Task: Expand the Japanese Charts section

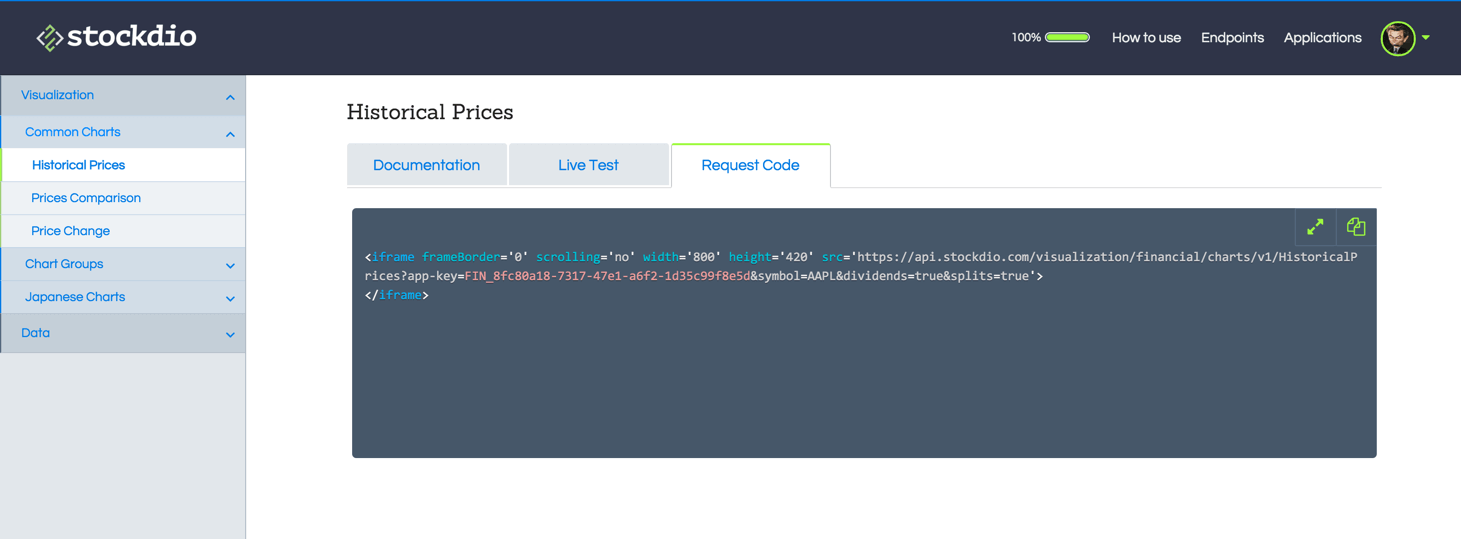Action: click(x=123, y=297)
